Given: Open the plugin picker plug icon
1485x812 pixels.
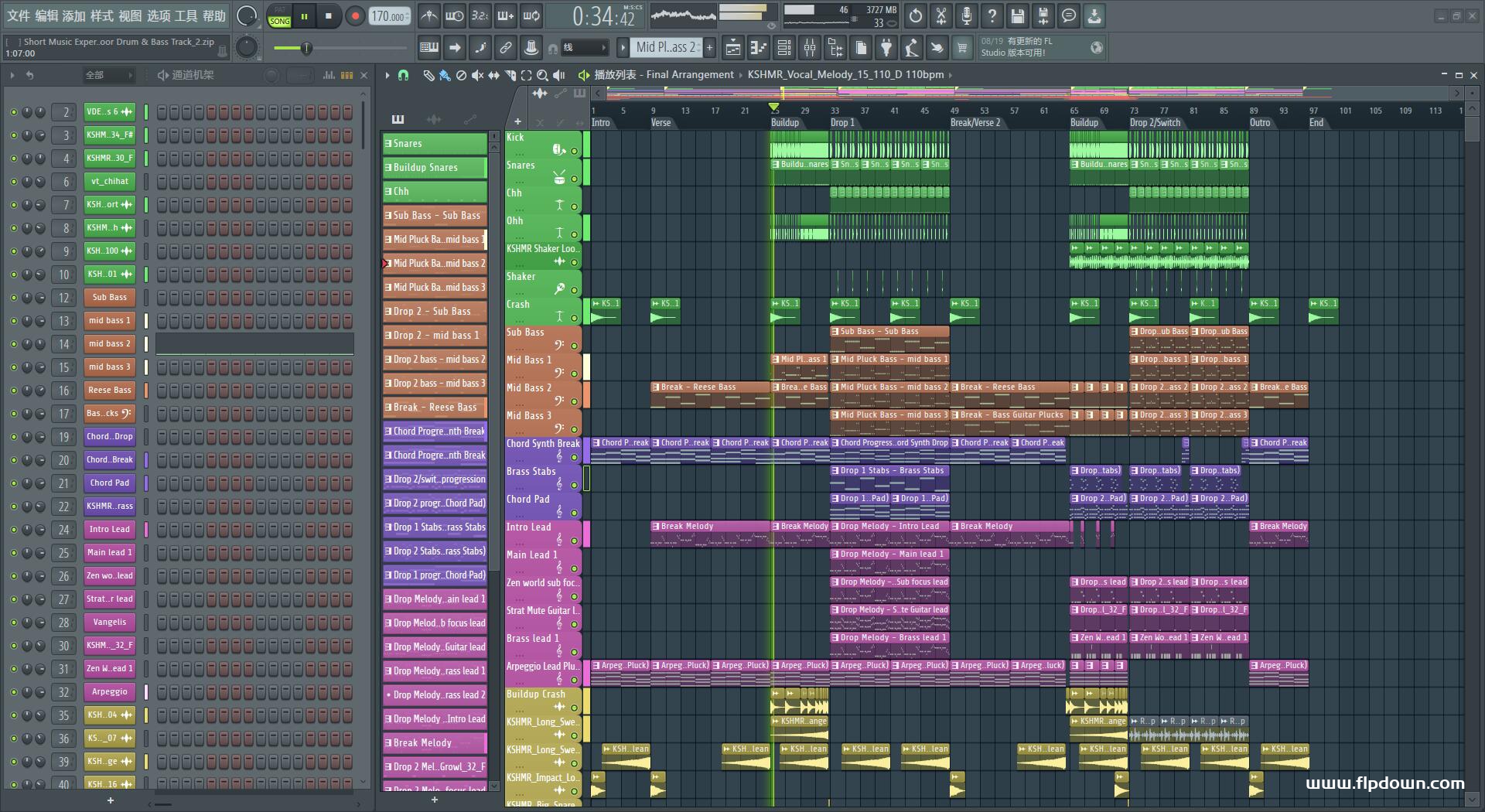Looking at the screenshot, I should [x=886, y=48].
